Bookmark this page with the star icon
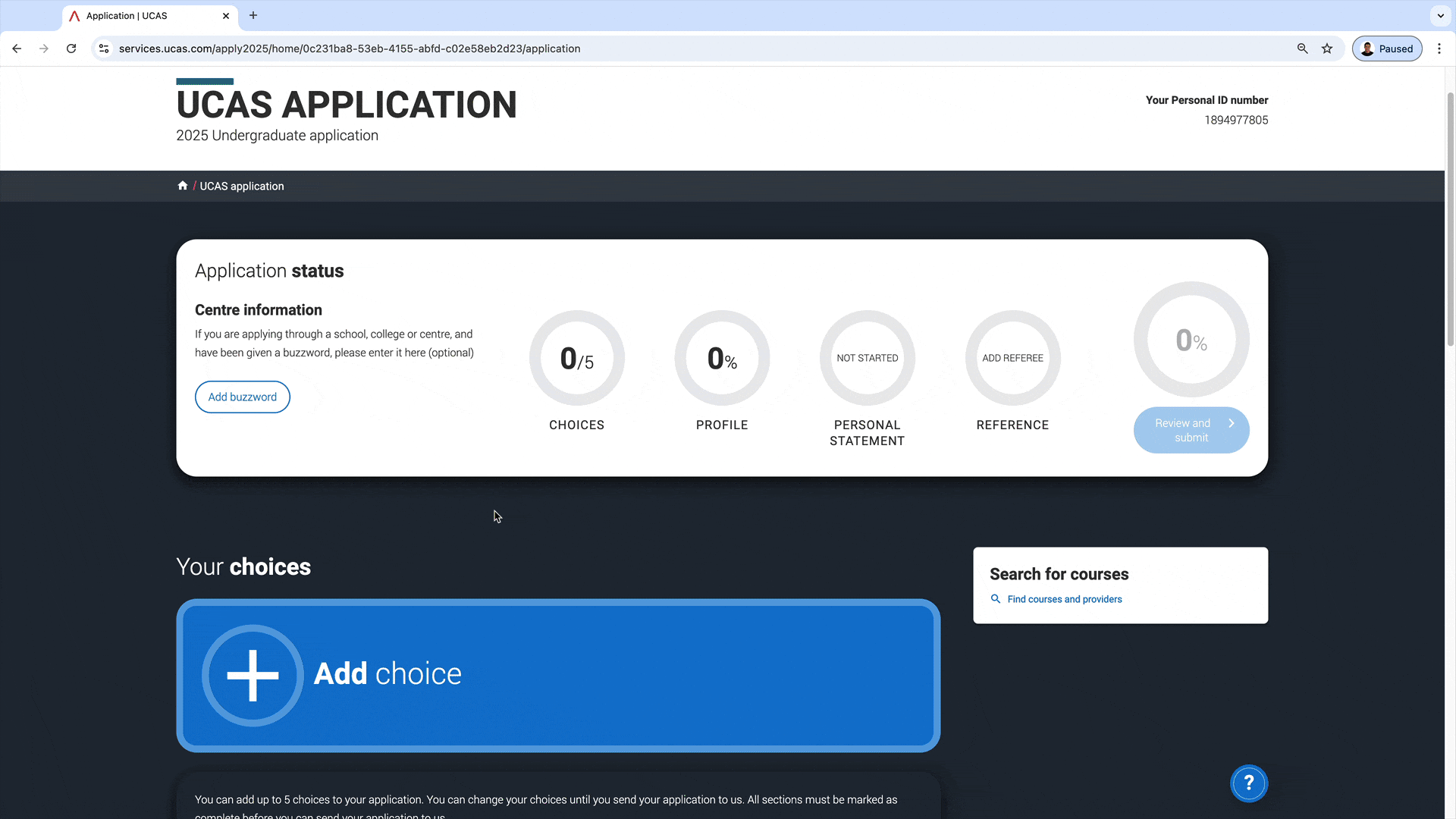 [x=1327, y=49]
